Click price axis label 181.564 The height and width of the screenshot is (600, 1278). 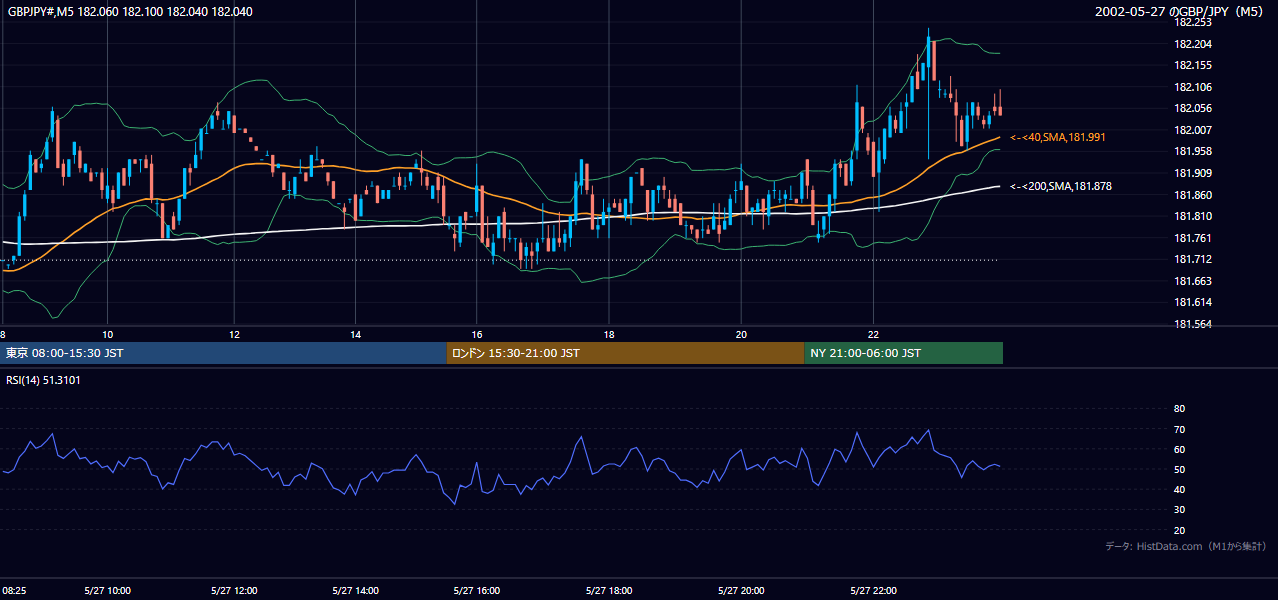(1192, 324)
